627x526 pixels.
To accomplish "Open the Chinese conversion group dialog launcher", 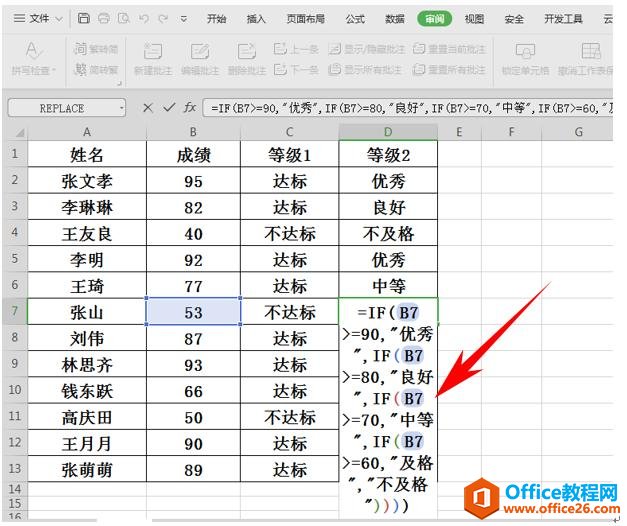I will click(119, 83).
